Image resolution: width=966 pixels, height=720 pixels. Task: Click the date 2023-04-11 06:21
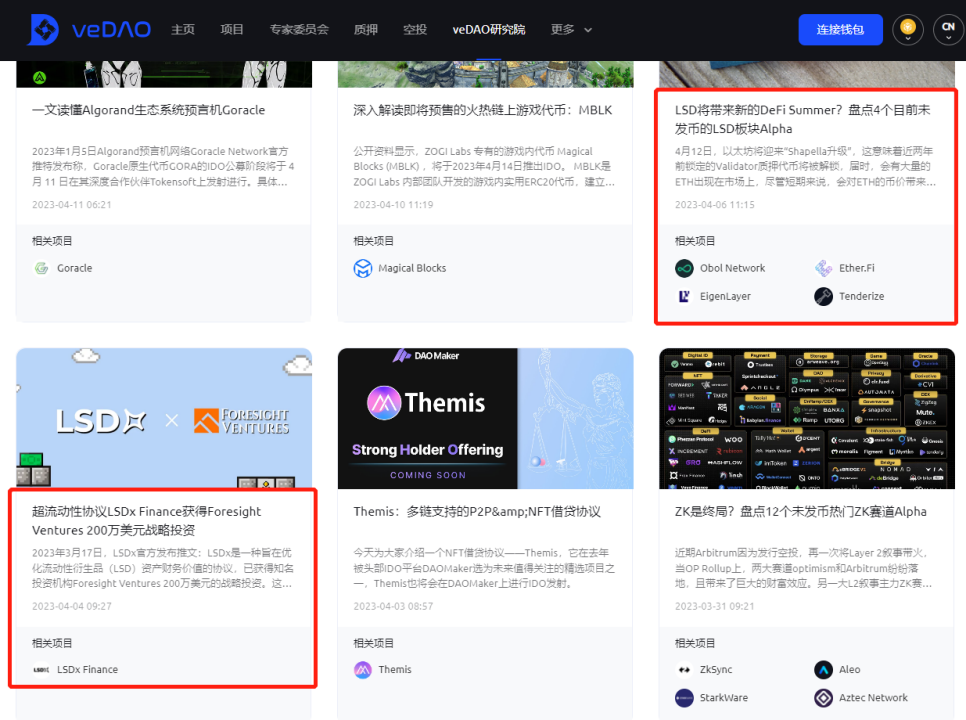[71, 204]
